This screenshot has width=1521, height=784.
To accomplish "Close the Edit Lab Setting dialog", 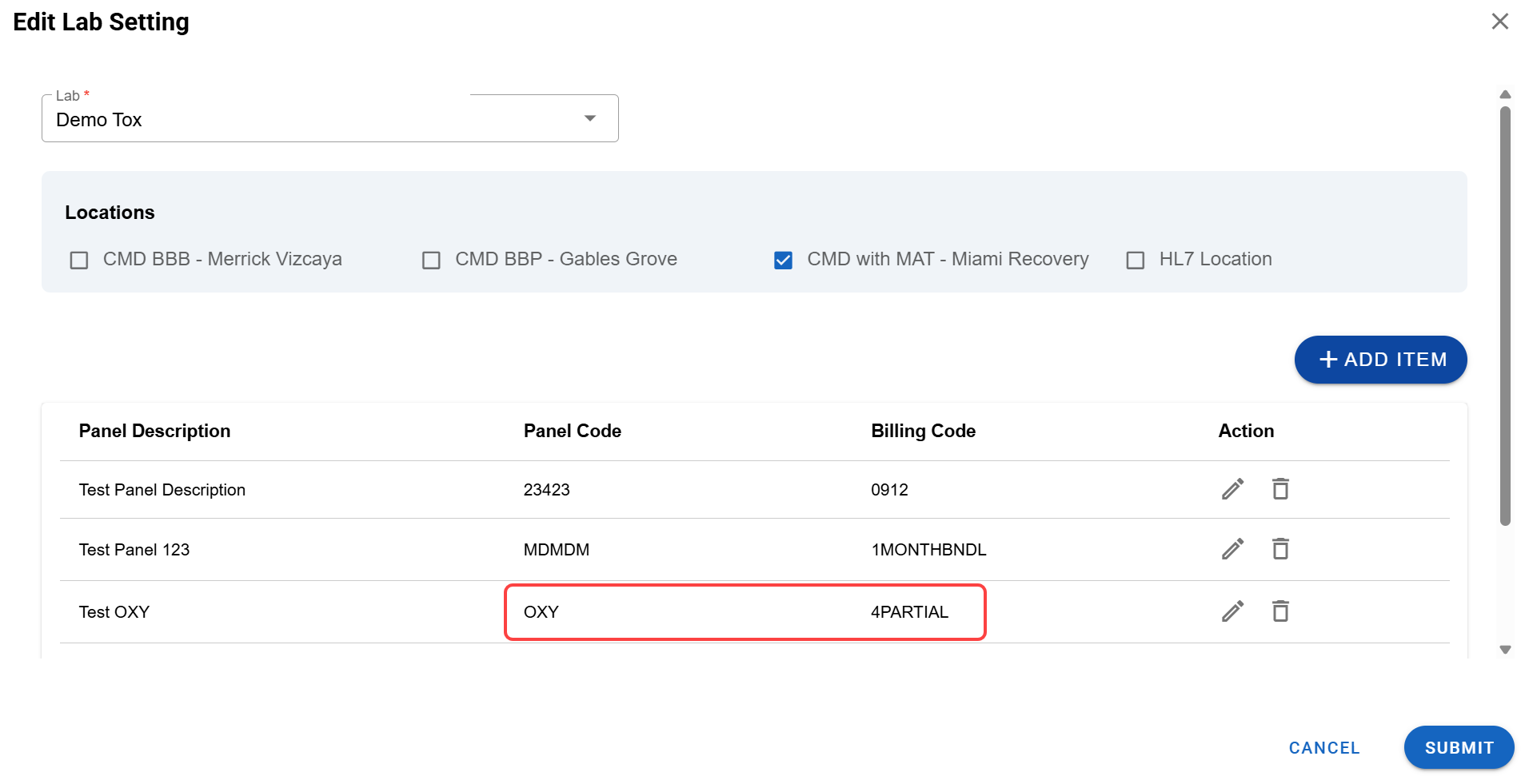I will (1499, 22).
